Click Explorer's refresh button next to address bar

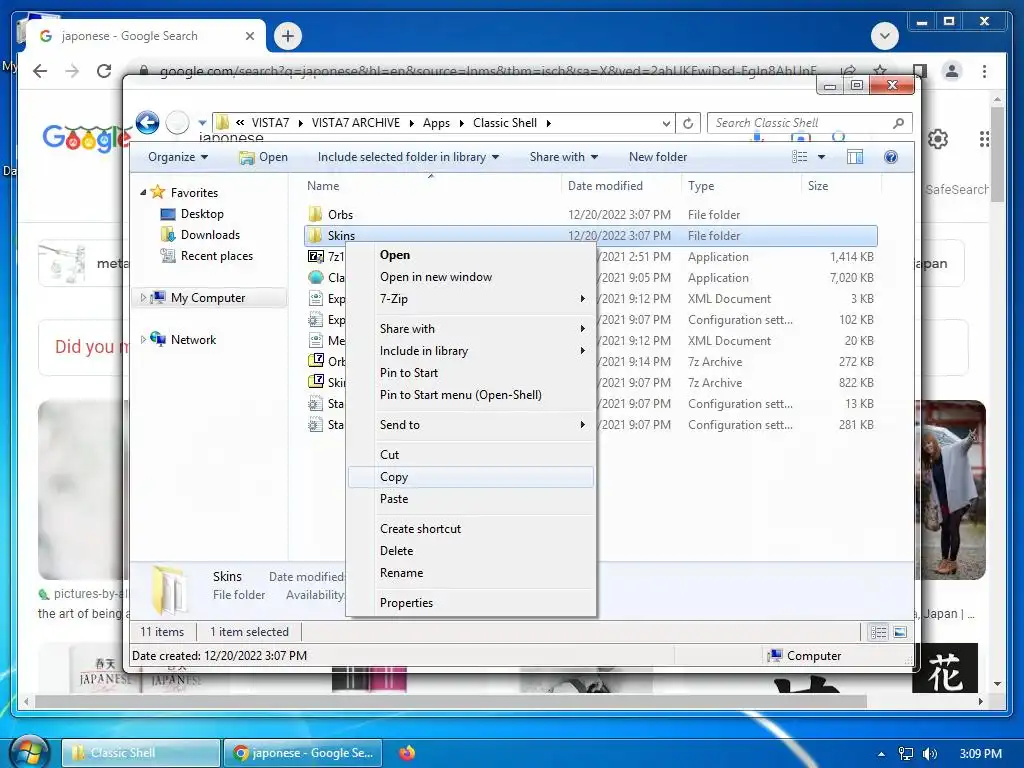(688, 123)
